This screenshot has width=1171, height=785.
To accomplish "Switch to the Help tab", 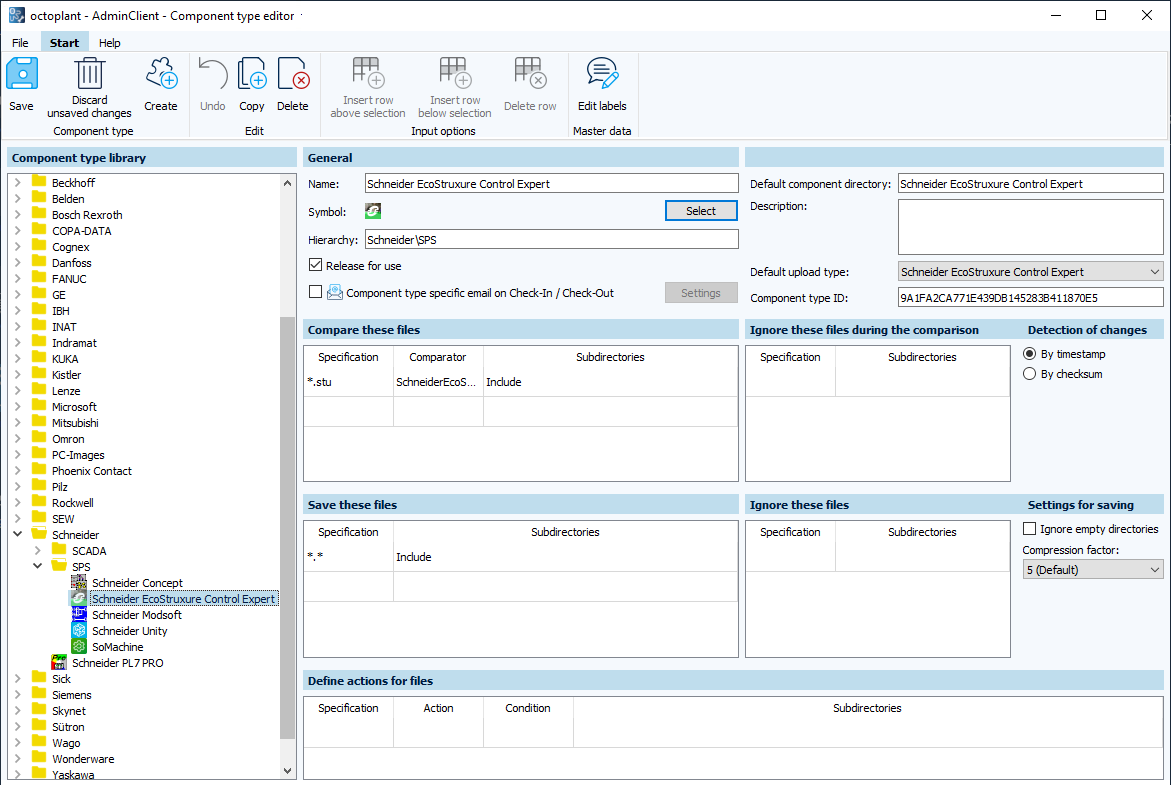I will (109, 42).
